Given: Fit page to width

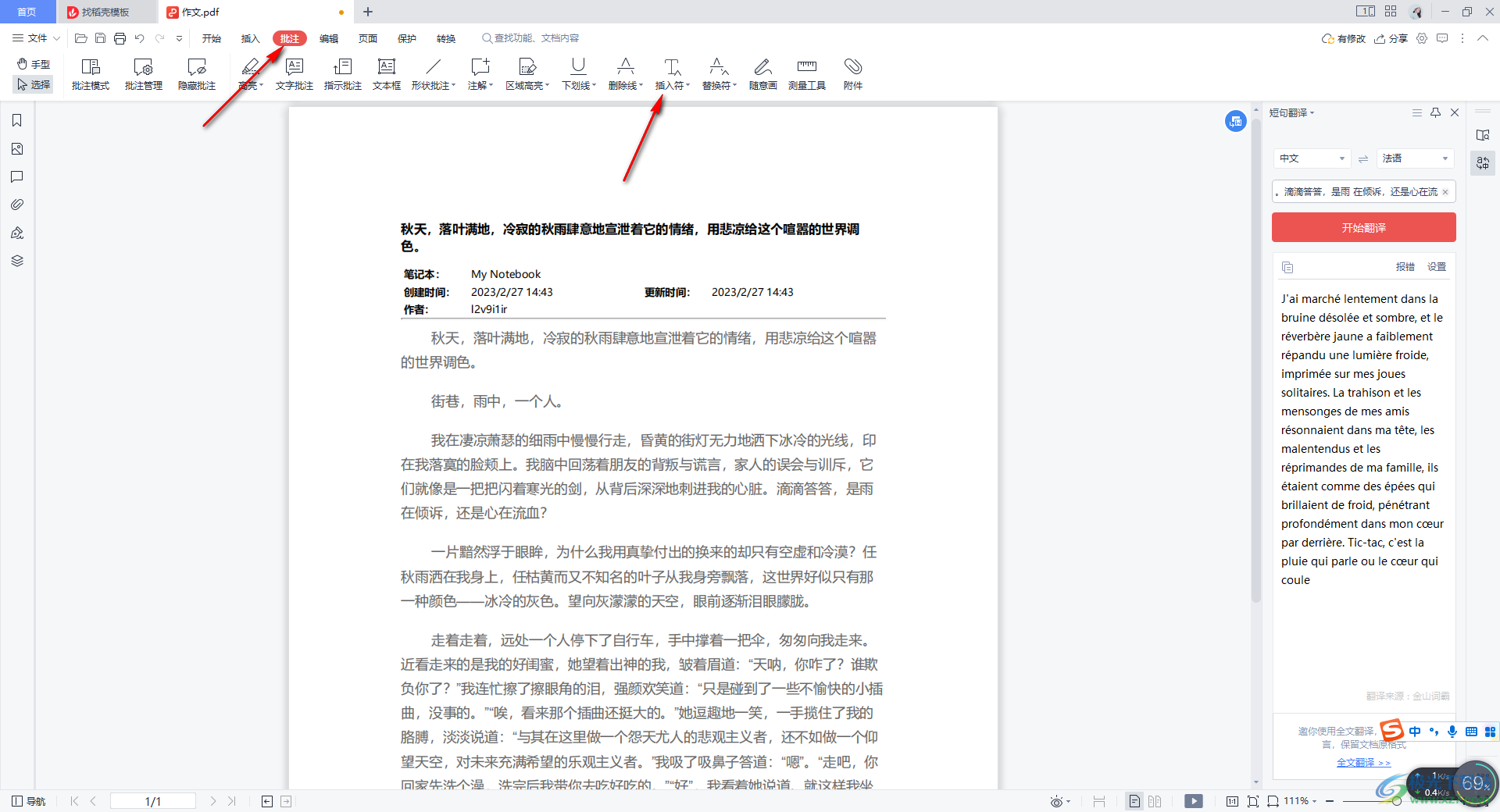Looking at the screenshot, I should [1273, 801].
